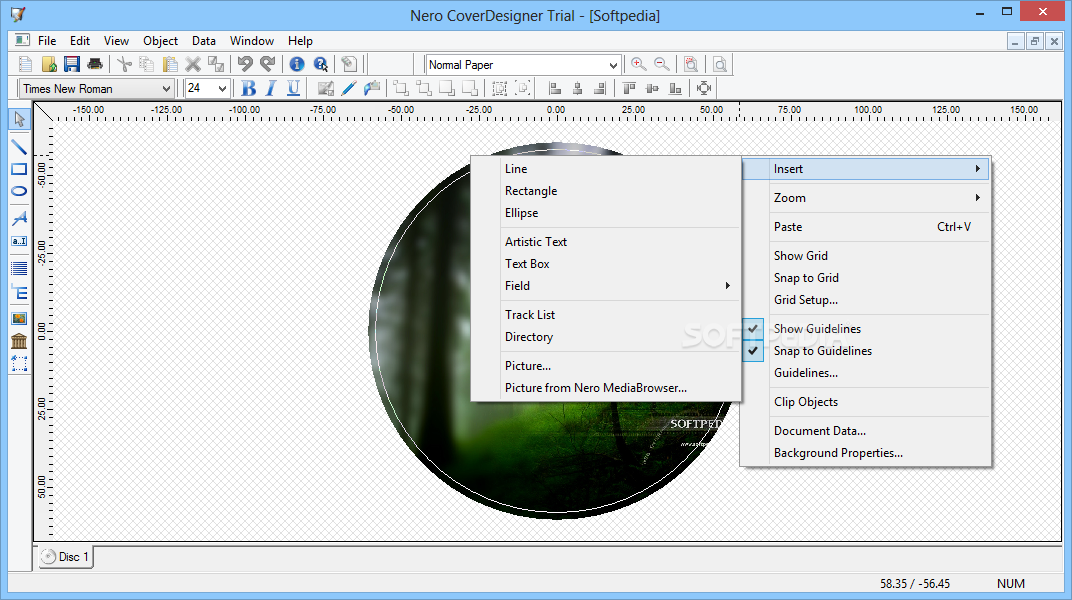Viewport: 1072px width, 600px height.
Task: Click the Redo arrow icon
Action: click(268, 64)
